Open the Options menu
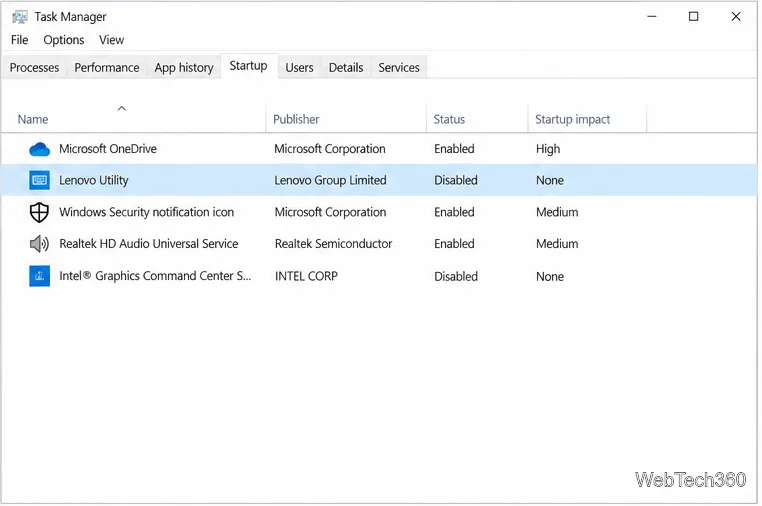This screenshot has height=506, width=762. (64, 40)
